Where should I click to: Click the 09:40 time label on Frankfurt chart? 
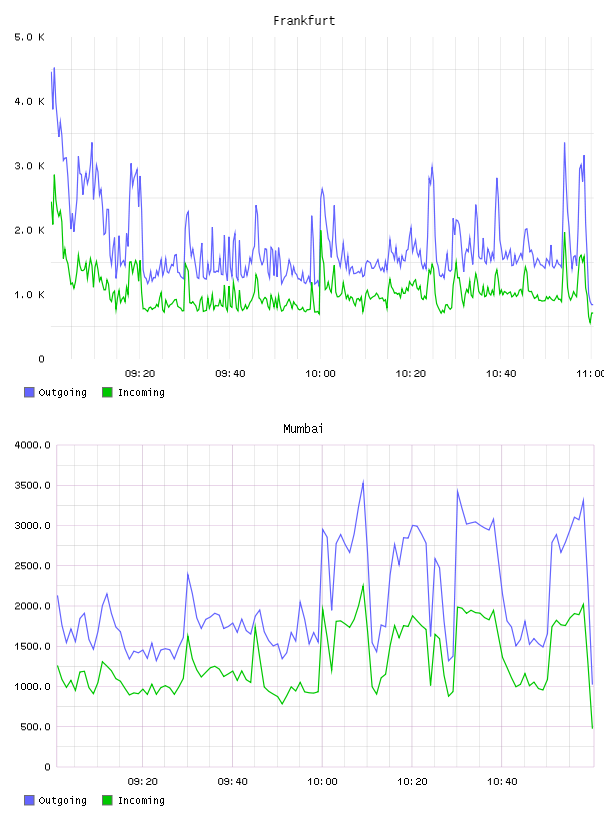point(230,374)
